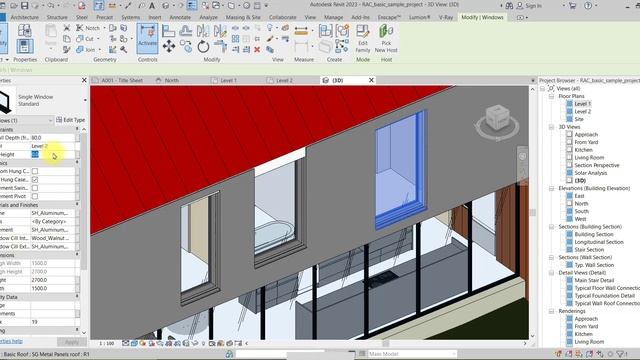Click the Save icon in quick access toolbar
Image resolution: width=640 pixels, height=360 pixels.
tap(24, 6)
